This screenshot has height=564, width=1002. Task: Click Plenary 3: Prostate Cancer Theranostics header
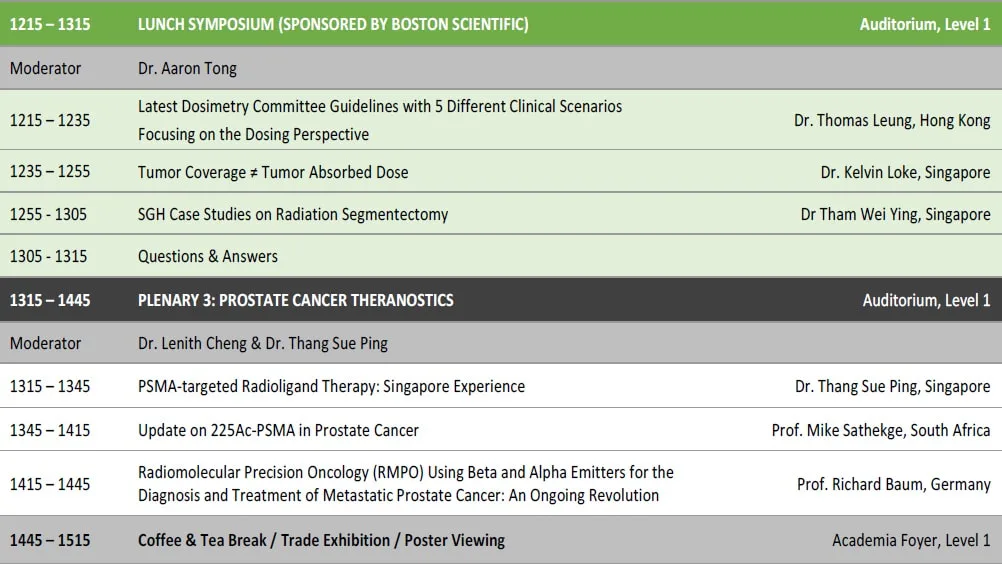[296, 300]
